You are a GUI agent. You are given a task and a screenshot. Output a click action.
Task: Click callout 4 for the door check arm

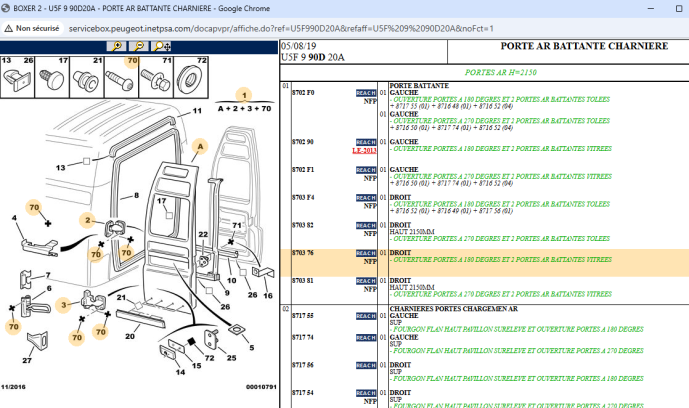[14, 218]
